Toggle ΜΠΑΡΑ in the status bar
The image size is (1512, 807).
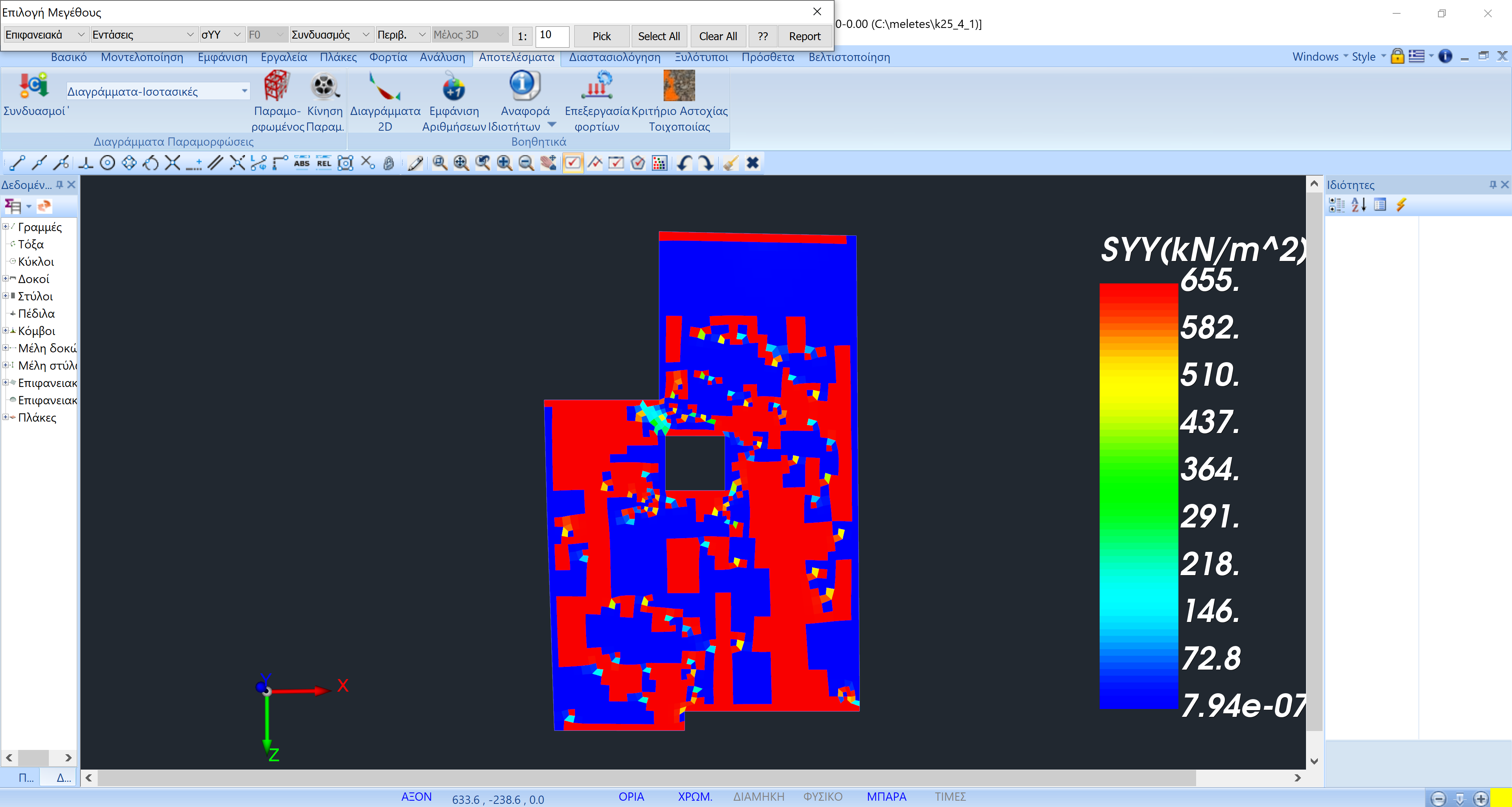pos(886,796)
